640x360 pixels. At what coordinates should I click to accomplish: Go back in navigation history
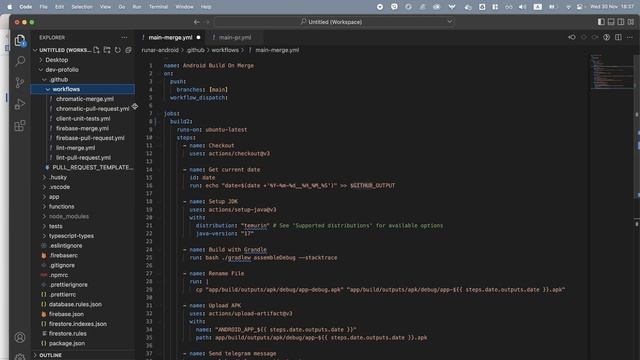[196, 22]
